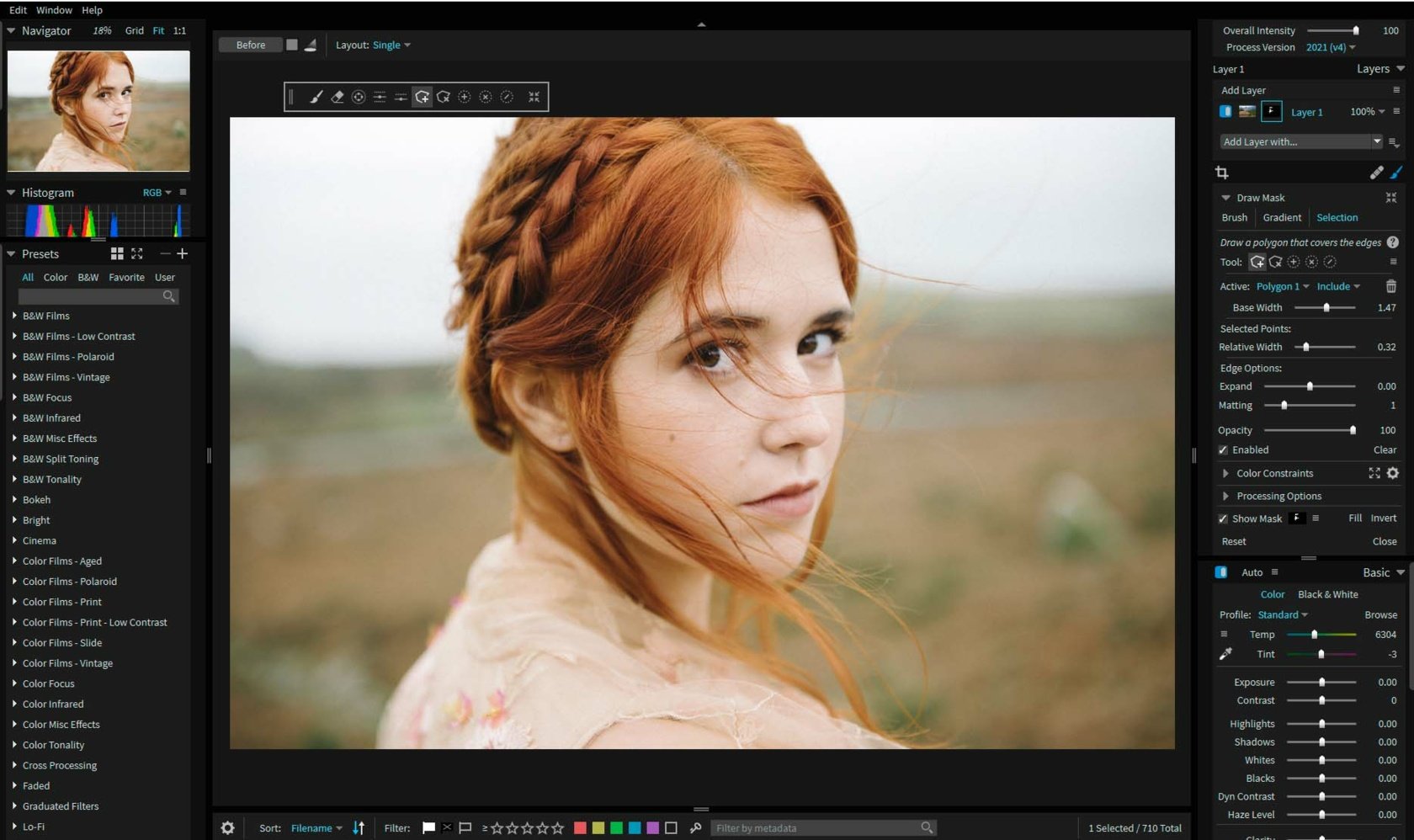The height and width of the screenshot is (840, 1414).
Task: Collapse the floating toolbar using the shrink icon
Action: tap(534, 97)
